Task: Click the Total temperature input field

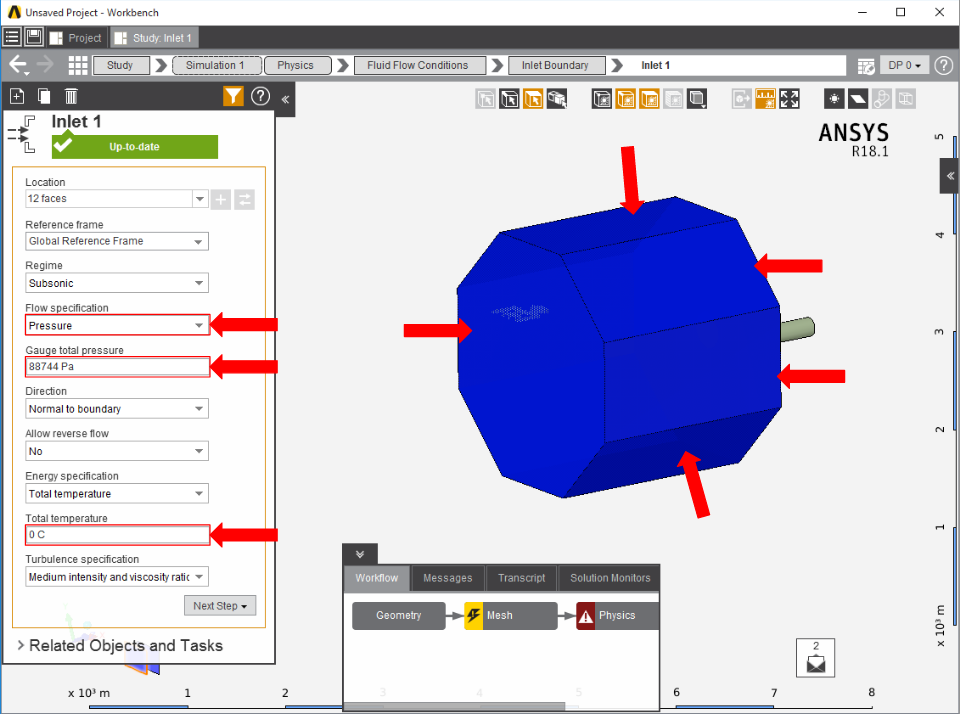Action: (x=117, y=535)
